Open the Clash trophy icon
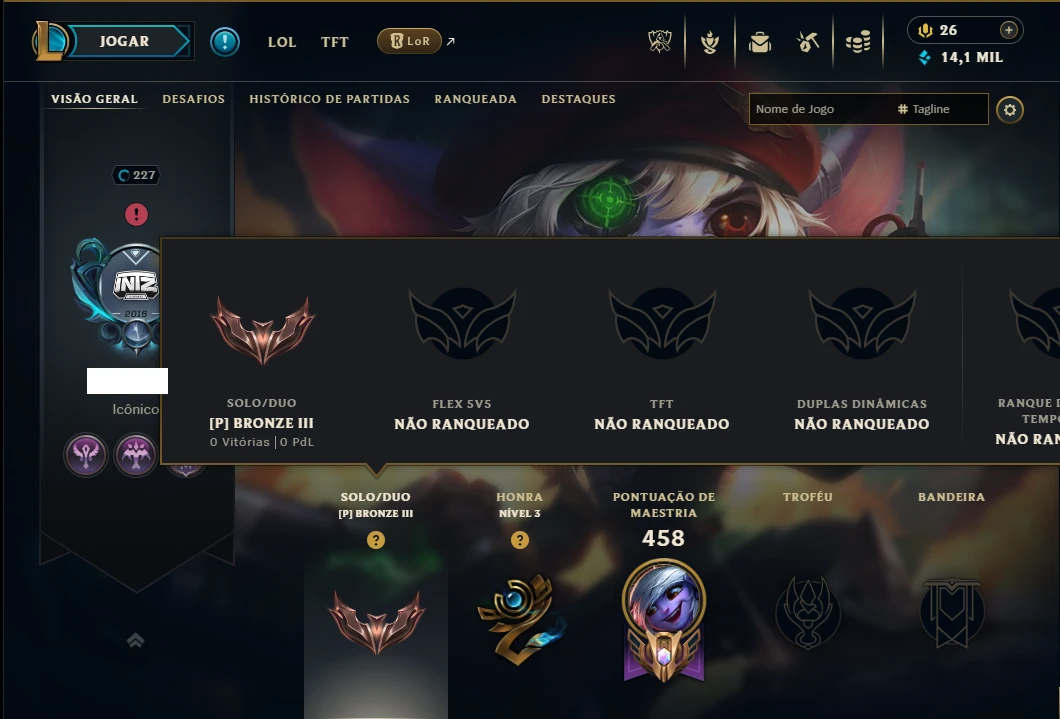This screenshot has width=1060, height=719. click(x=660, y=42)
